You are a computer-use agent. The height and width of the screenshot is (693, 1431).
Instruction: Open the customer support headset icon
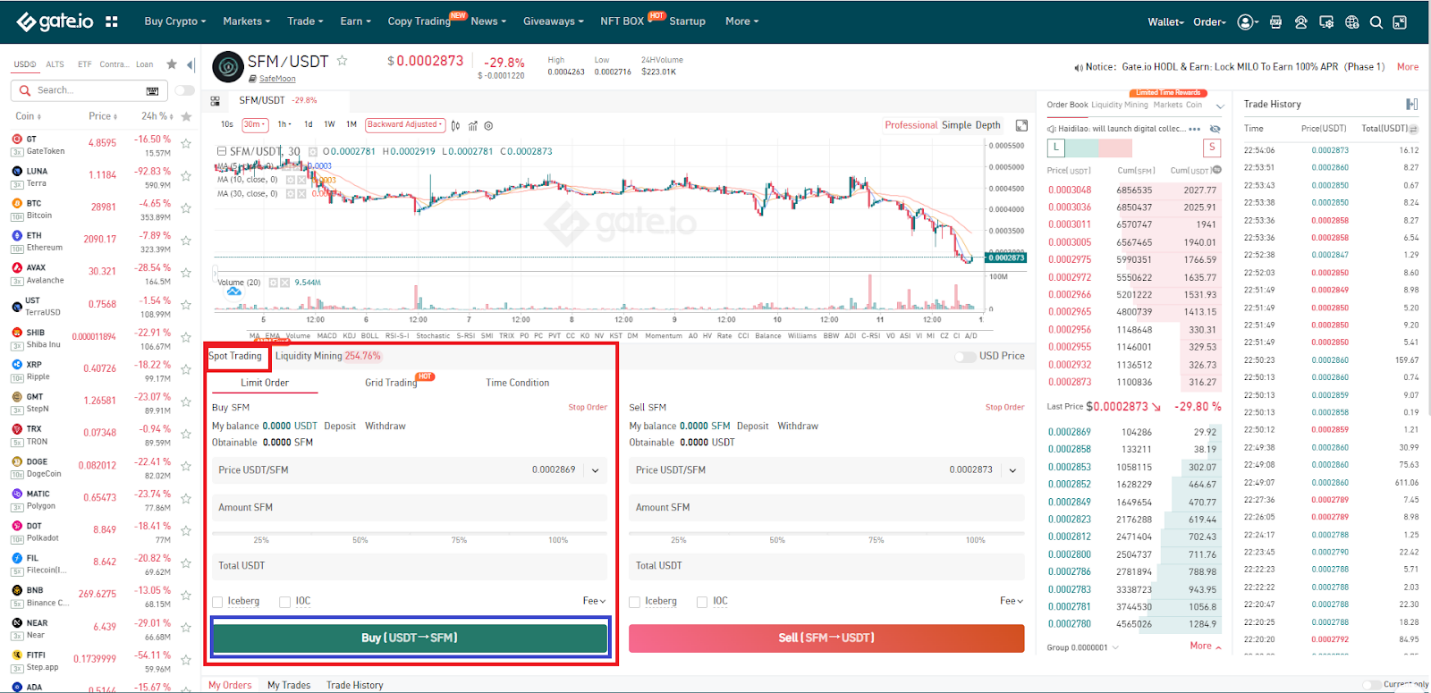coord(1301,21)
